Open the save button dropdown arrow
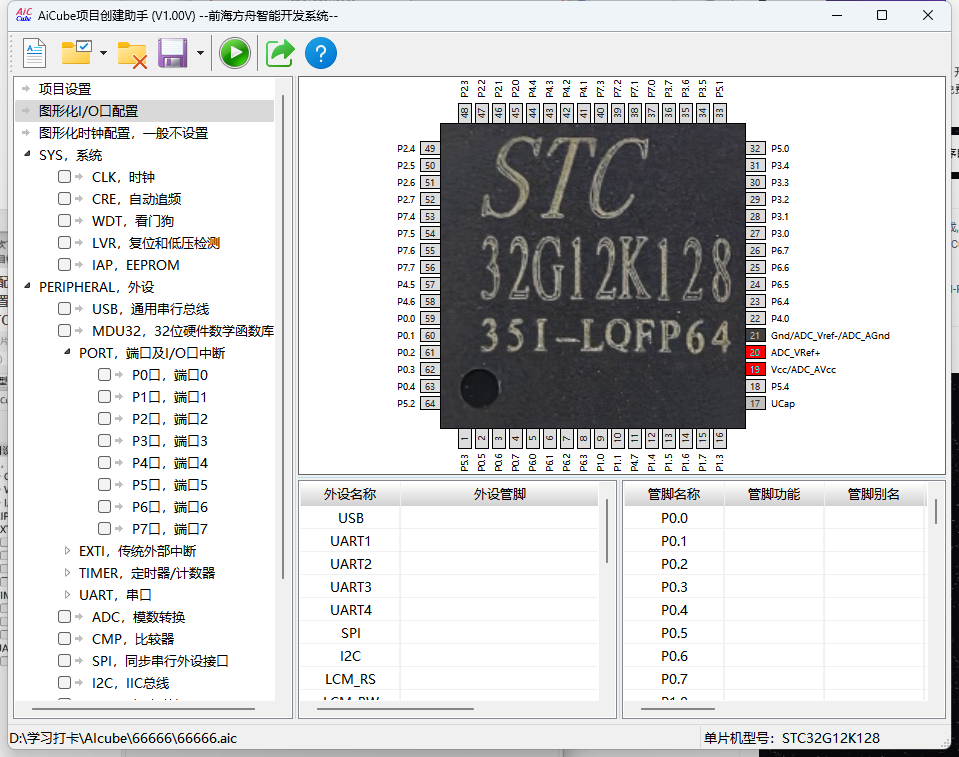959x757 pixels. (198, 52)
